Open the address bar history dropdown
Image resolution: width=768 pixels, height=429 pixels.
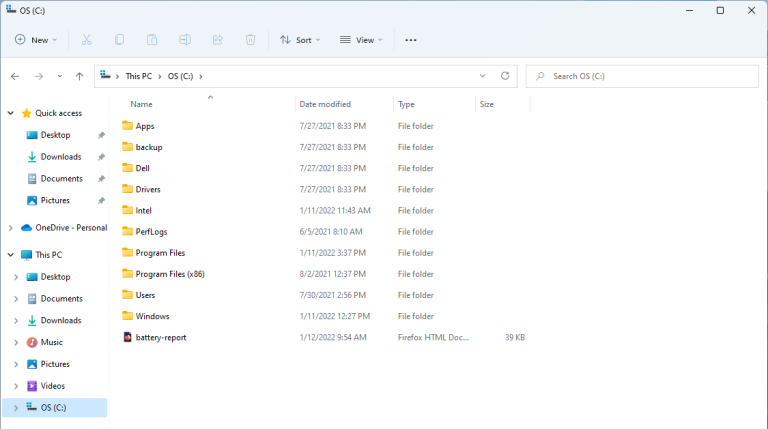(x=482, y=76)
